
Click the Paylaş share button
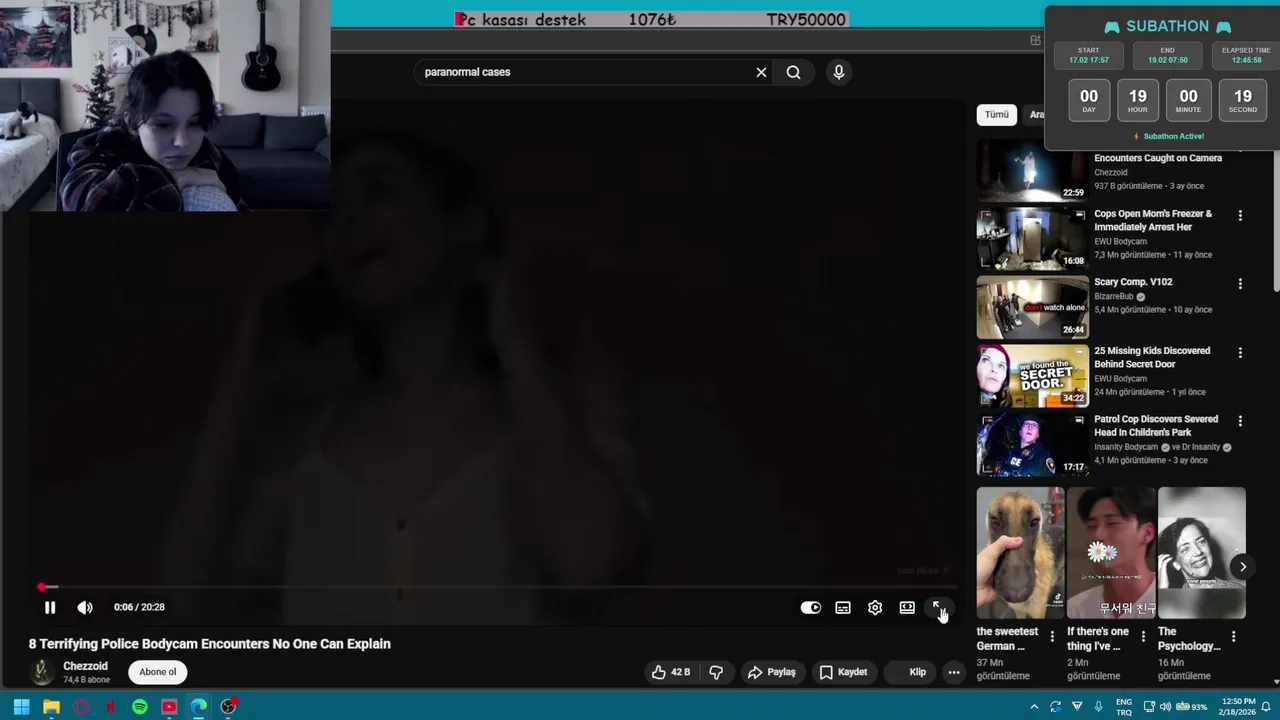click(771, 672)
